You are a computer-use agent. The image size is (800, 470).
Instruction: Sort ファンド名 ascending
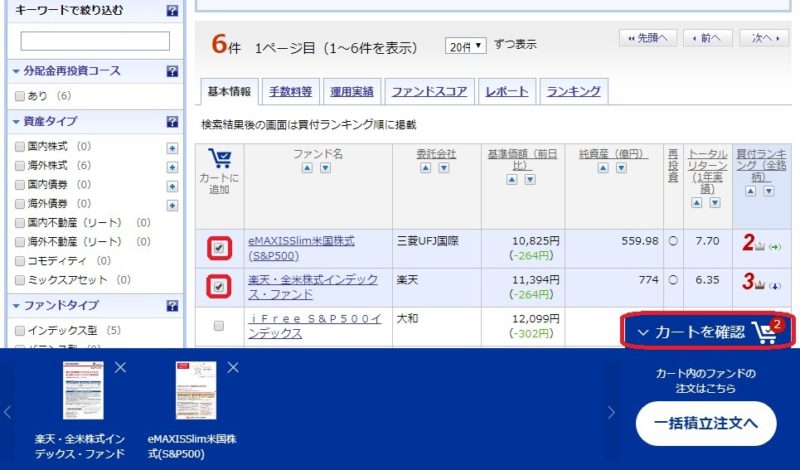(x=307, y=168)
